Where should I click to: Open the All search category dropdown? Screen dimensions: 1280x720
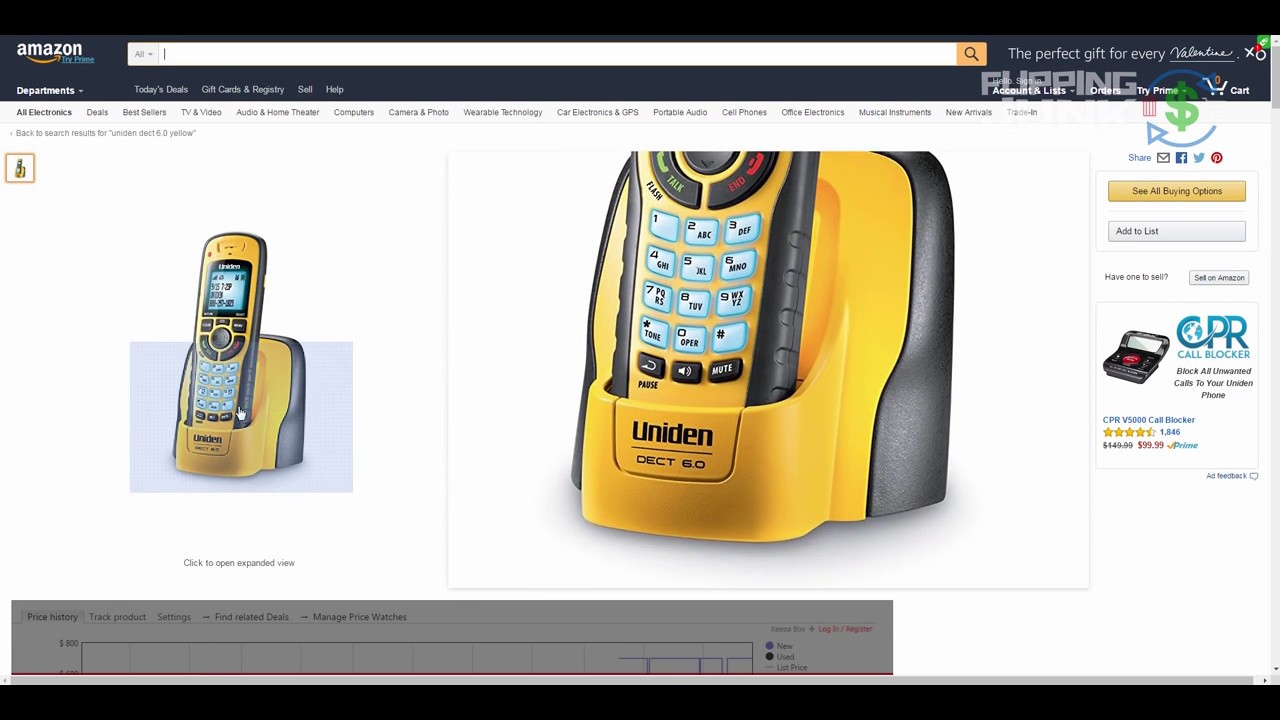point(144,54)
